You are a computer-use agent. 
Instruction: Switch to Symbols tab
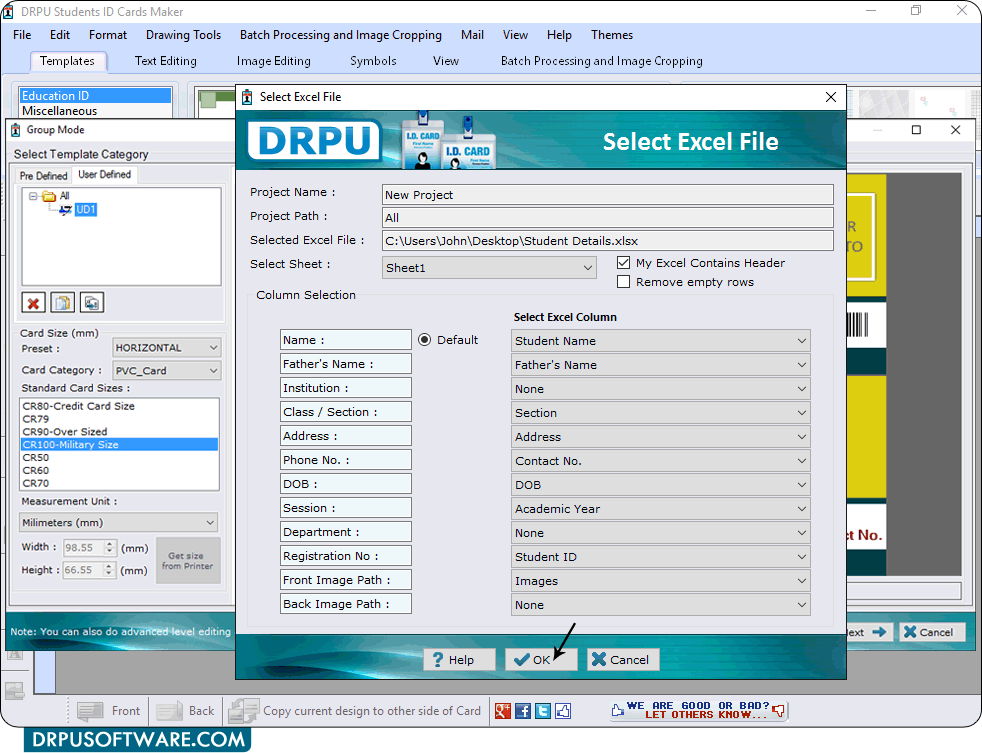pyautogui.click(x=373, y=61)
